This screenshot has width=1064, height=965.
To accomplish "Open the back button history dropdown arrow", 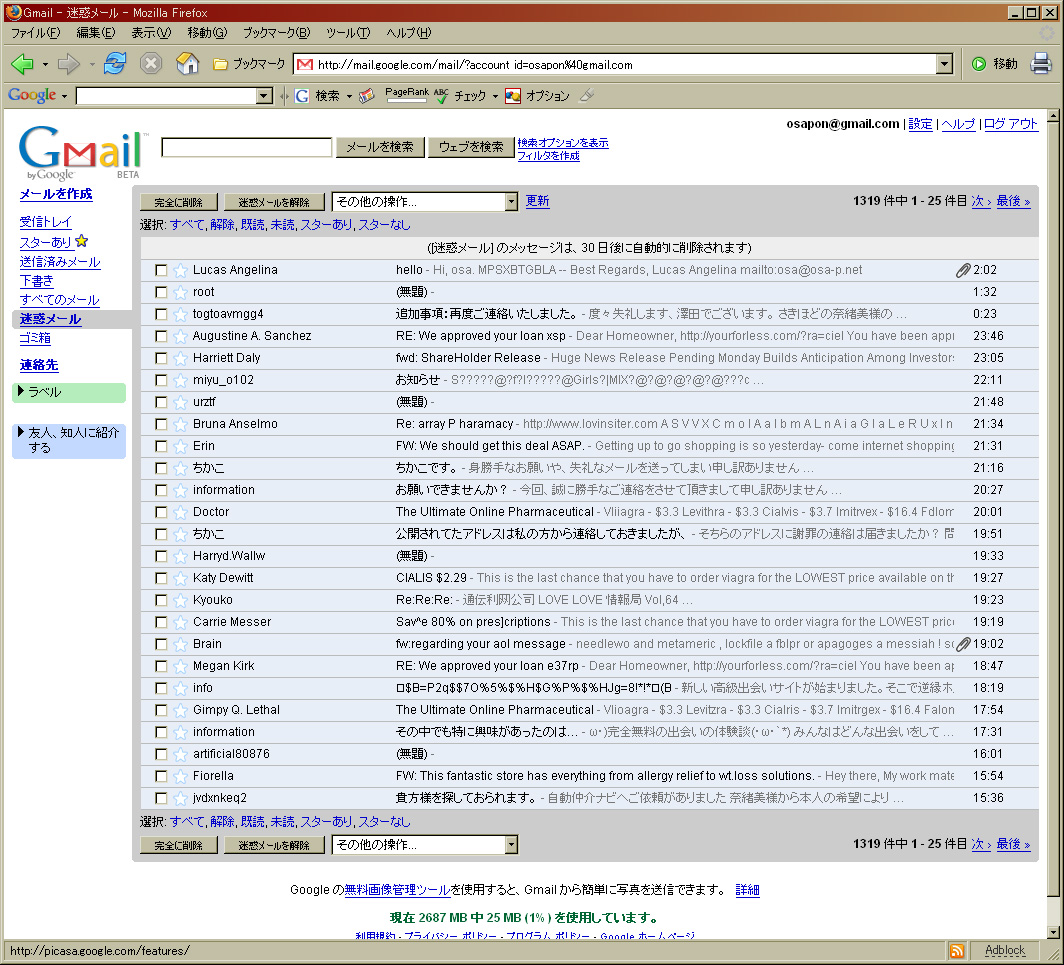I will pos(45,65).
